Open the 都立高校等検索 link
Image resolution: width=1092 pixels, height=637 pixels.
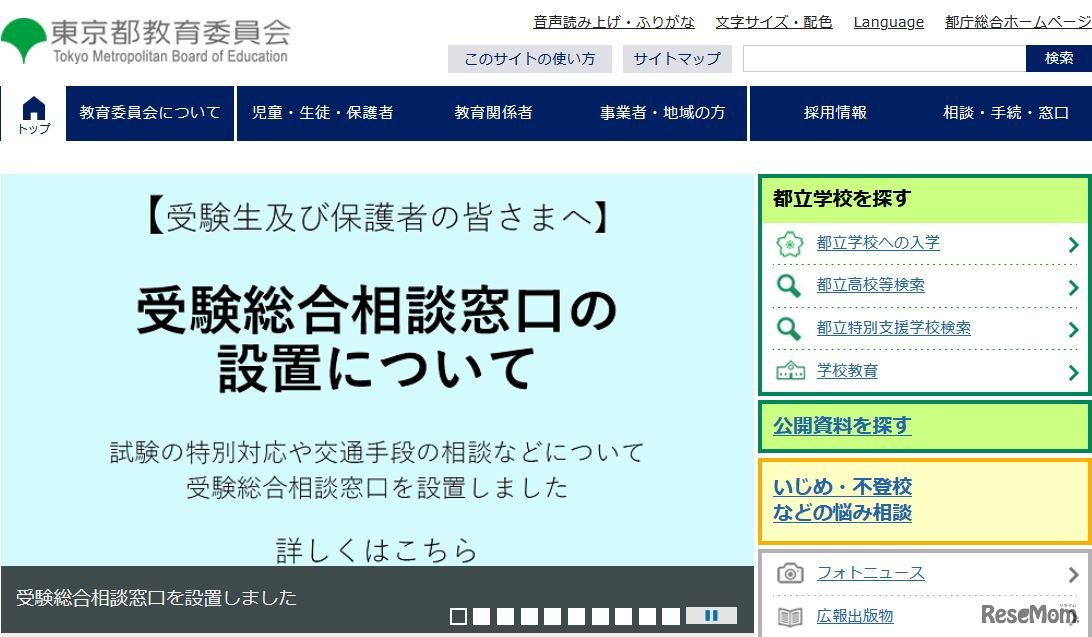(x=871, y=285)
